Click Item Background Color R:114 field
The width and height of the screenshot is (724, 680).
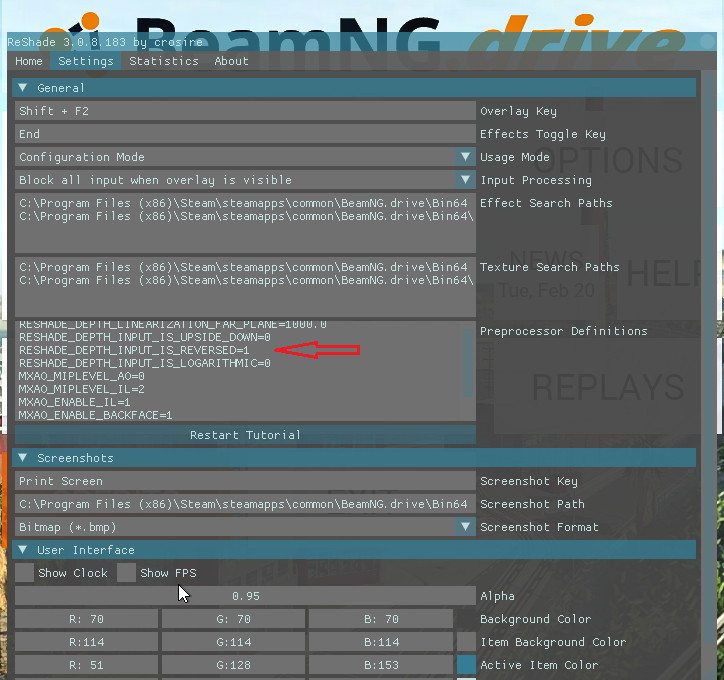pyautogui.click(x=86, y=642)
